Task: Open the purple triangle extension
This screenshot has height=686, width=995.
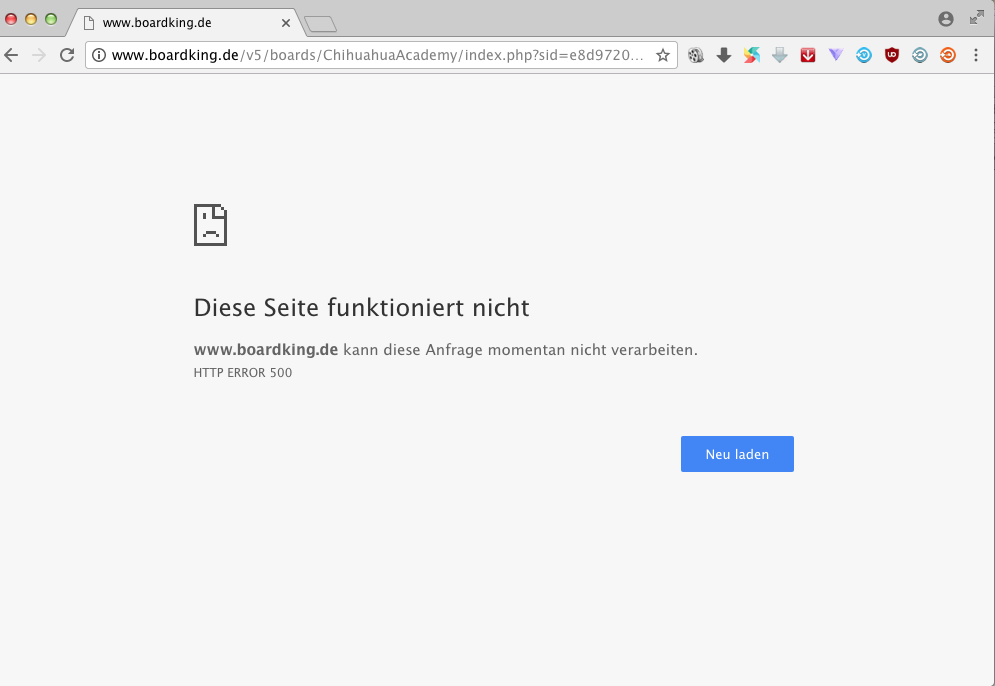Action: [x=836, y=55]
